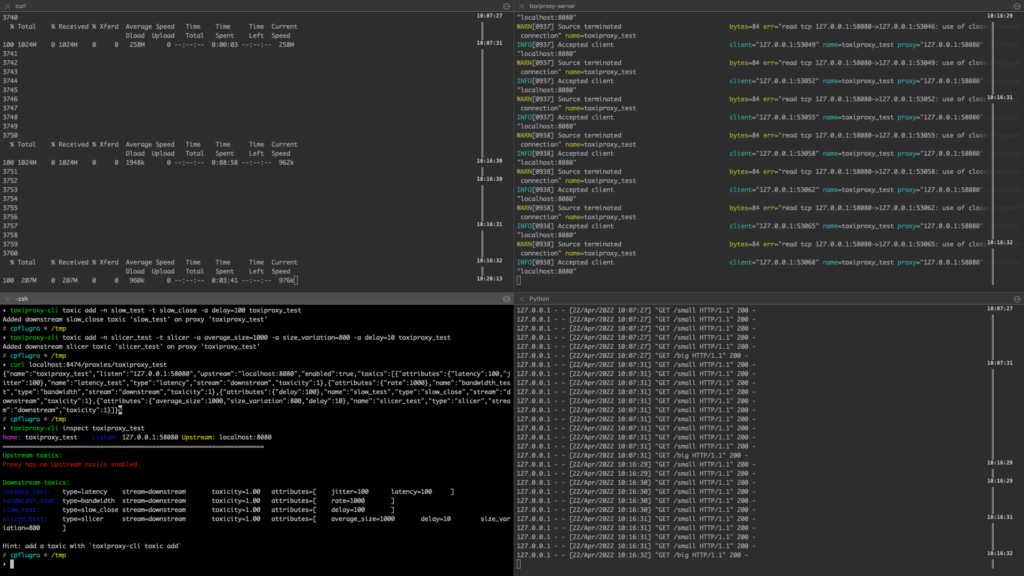Viewport: 1024px width, 576px height.
Task: Click client="127.0.0.1:53068" in toxiproxy-server log
Action: (773, 262)
